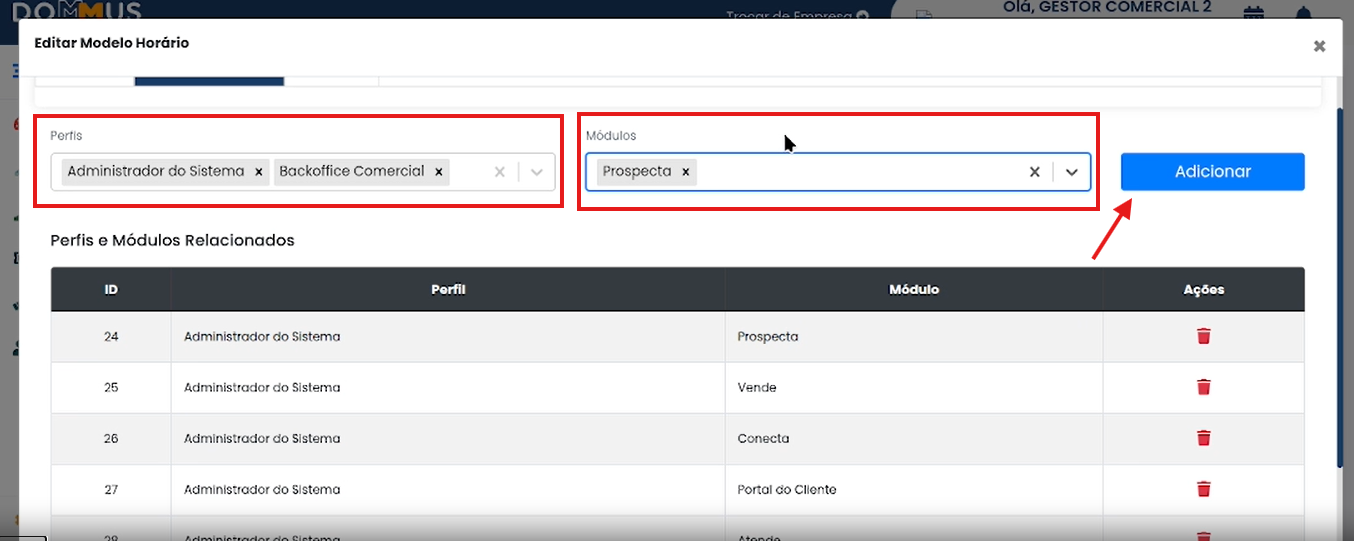The height and width of the screenshot is (541, 1354).
Task: Click inside the Módulos input field
Action: (x=860, y=172)
